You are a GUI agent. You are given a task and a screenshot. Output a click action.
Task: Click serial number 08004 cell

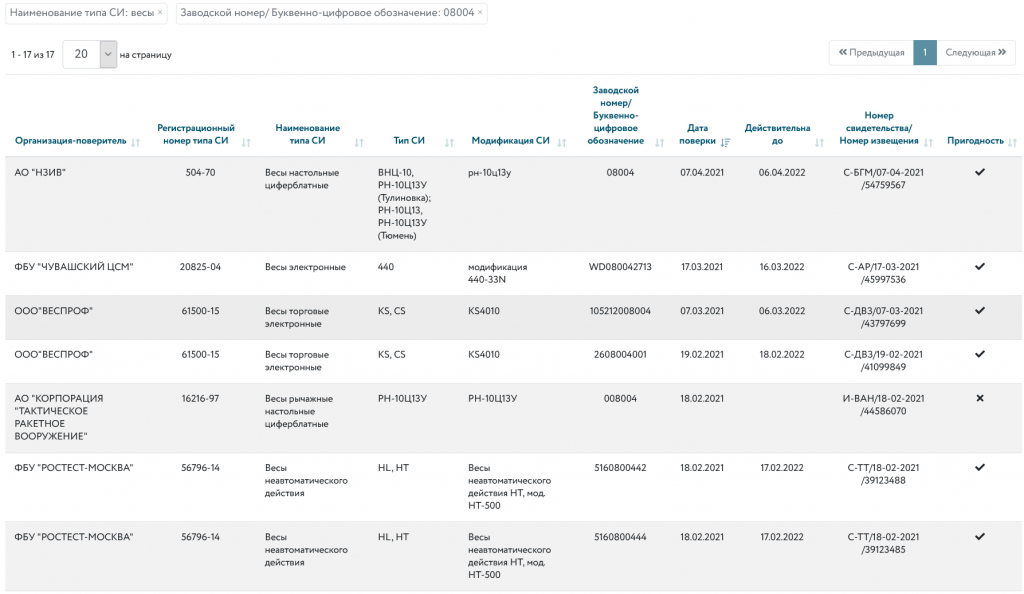[620, 173]
